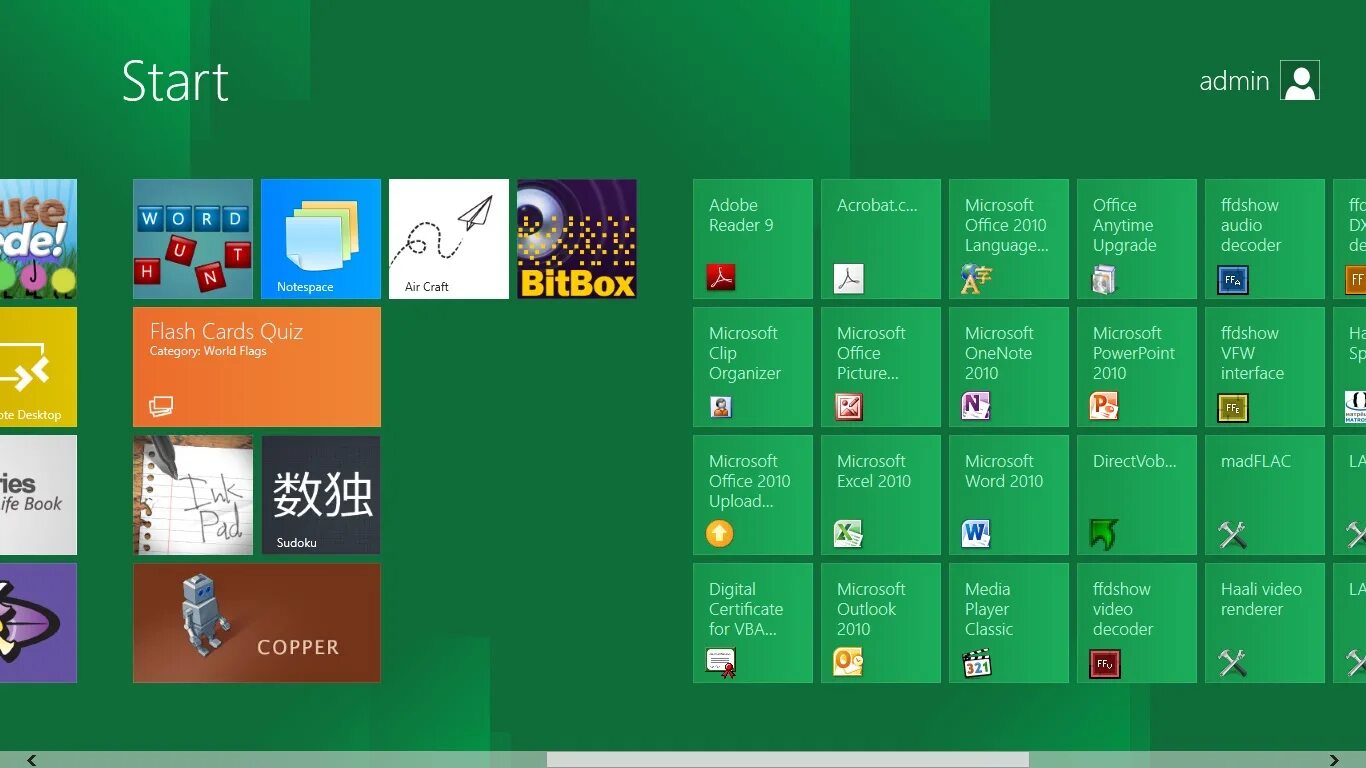Open ffdshow audio decoder tile

click(x=1265, y=239)
